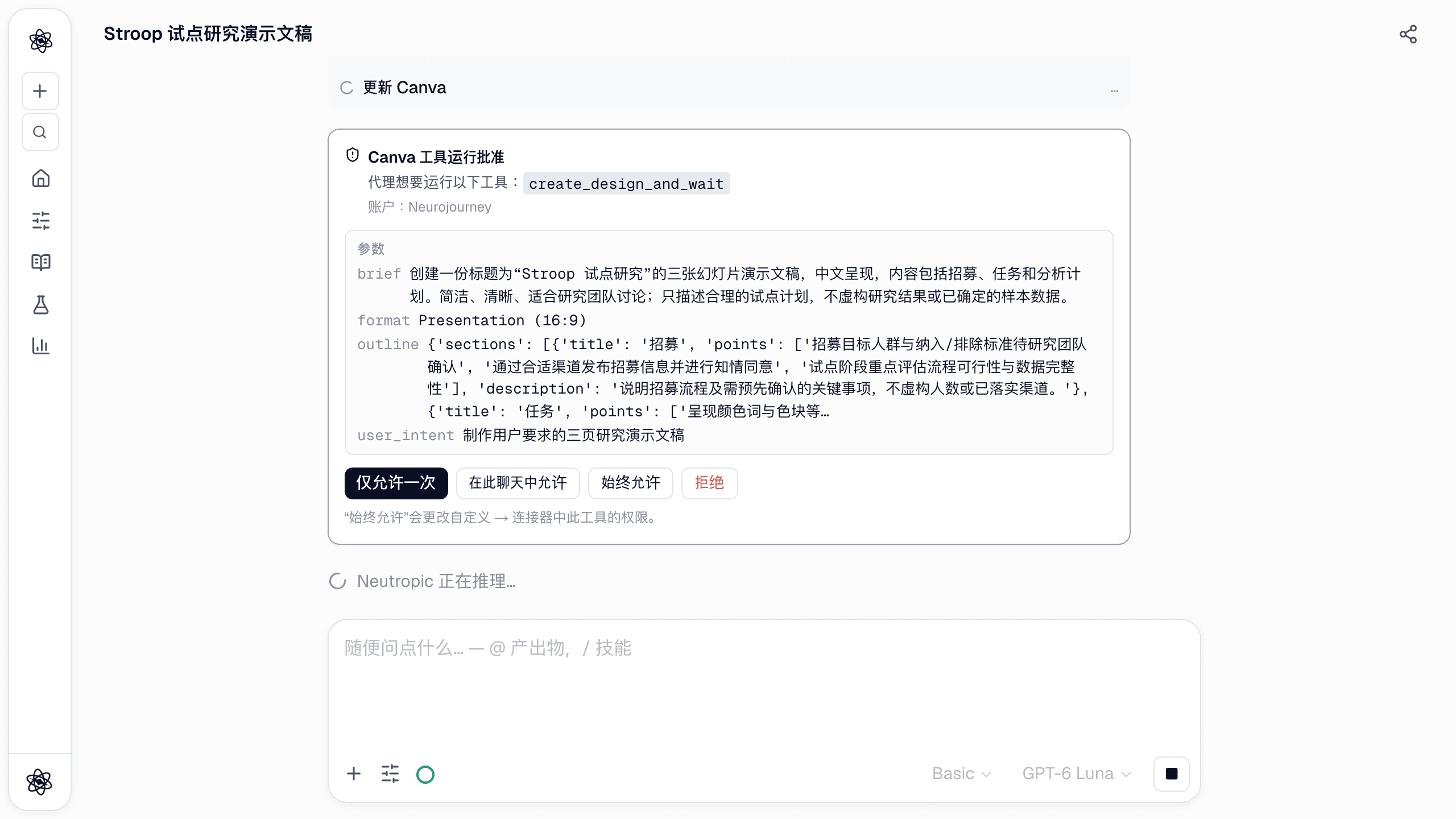
Task: Stop generation with the square button
Action: click(x=1172, y=773)
